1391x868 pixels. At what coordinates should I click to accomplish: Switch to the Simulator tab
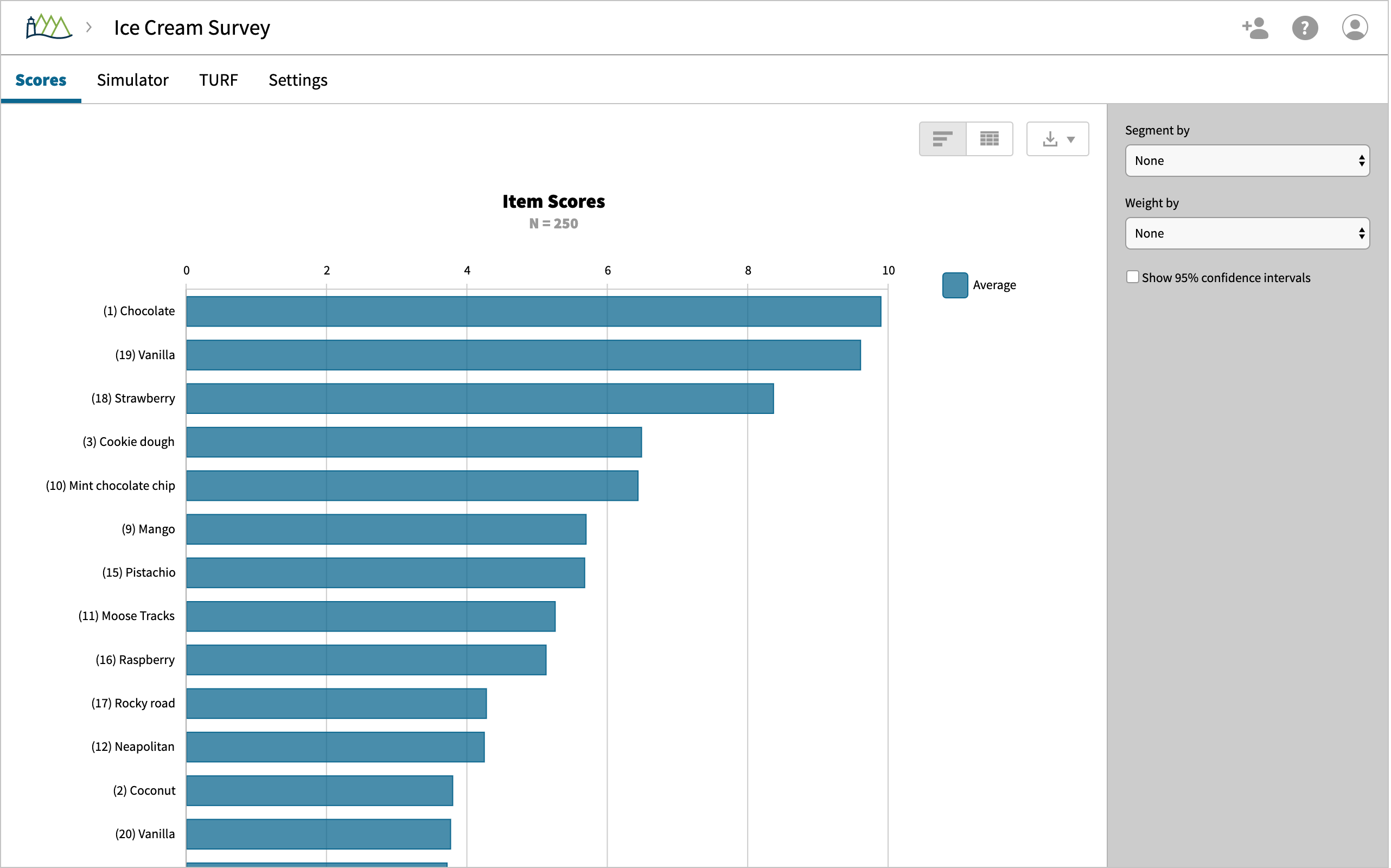pos(132,80)
